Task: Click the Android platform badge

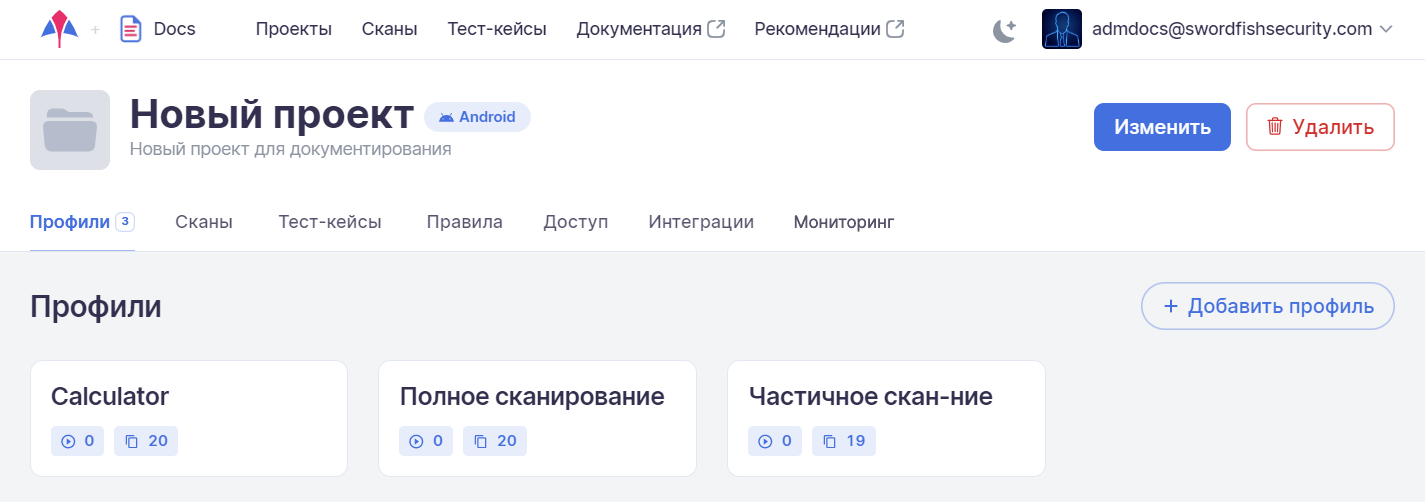Action: (477, 117)
